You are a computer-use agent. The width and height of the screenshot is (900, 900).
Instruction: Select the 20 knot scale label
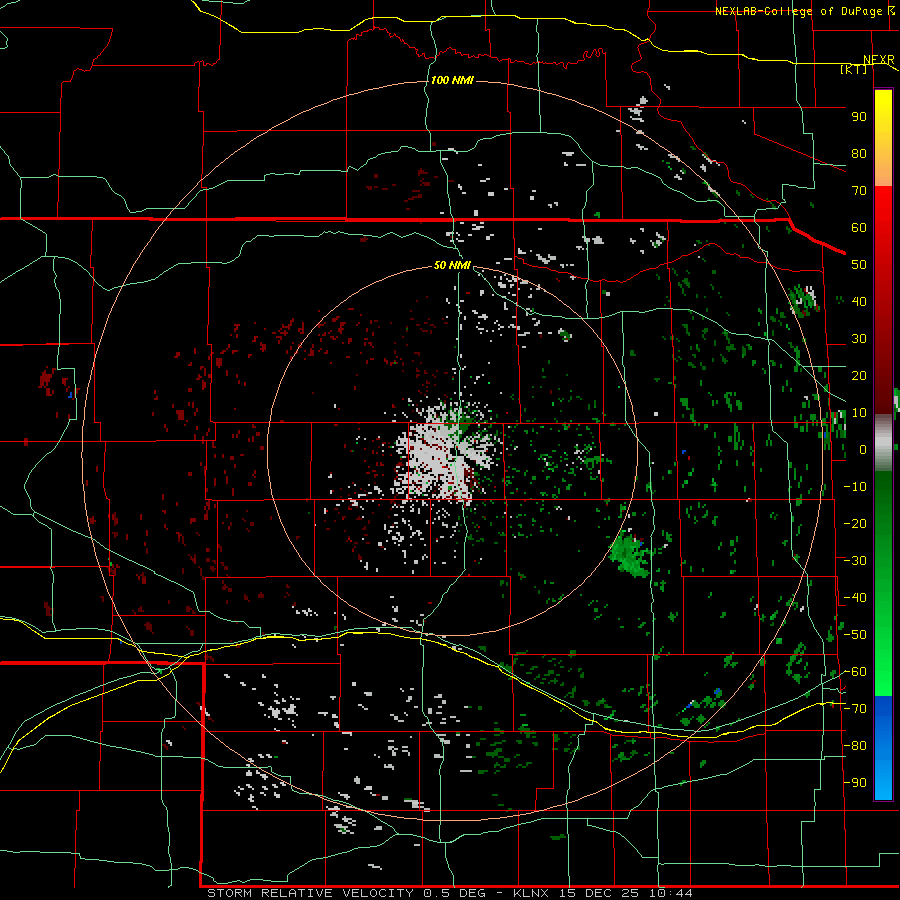tap(859, 375)
